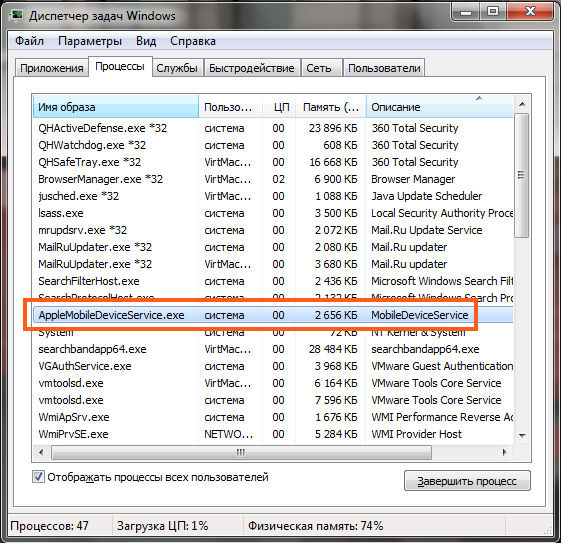Image resolution: width=561 pixels, height=543 pixels.
Task: Sort by Описание column header
Action: point(440,107)
